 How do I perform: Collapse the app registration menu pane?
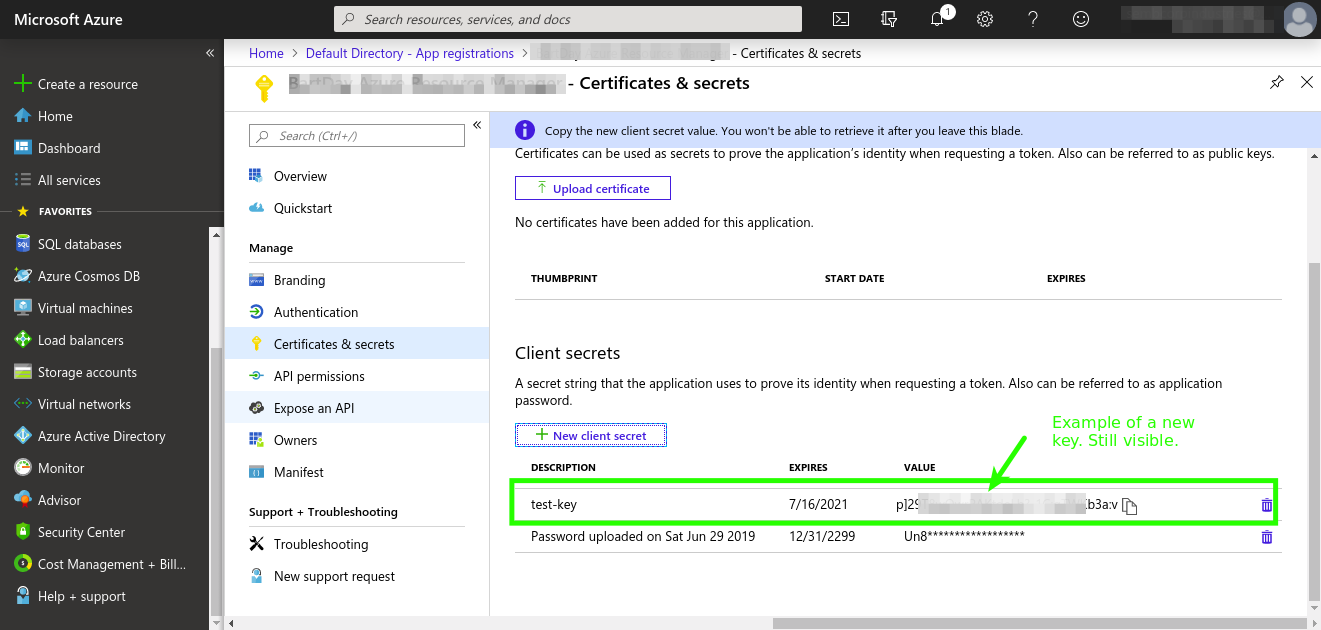[477, 125]
